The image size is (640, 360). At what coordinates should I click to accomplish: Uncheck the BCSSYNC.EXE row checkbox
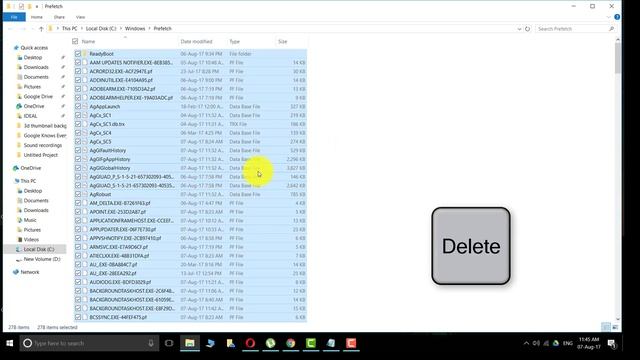[x=78, y=317]
